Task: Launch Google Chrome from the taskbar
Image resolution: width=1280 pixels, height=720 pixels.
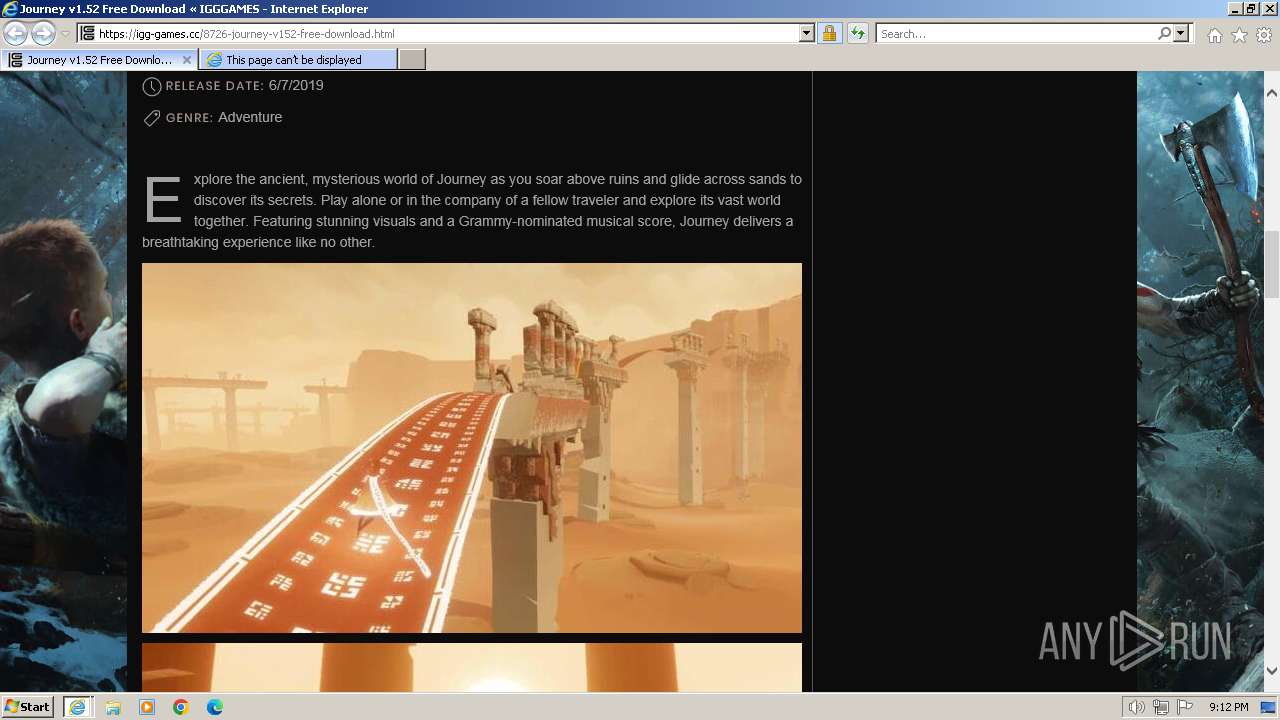Action: 181,707
